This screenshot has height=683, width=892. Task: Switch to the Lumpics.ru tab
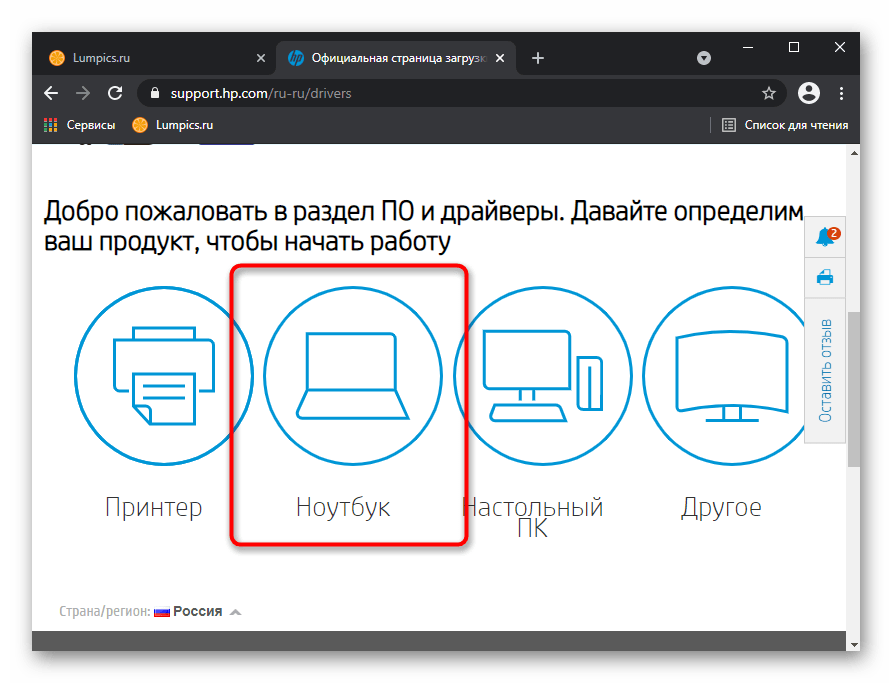point(156,58)
